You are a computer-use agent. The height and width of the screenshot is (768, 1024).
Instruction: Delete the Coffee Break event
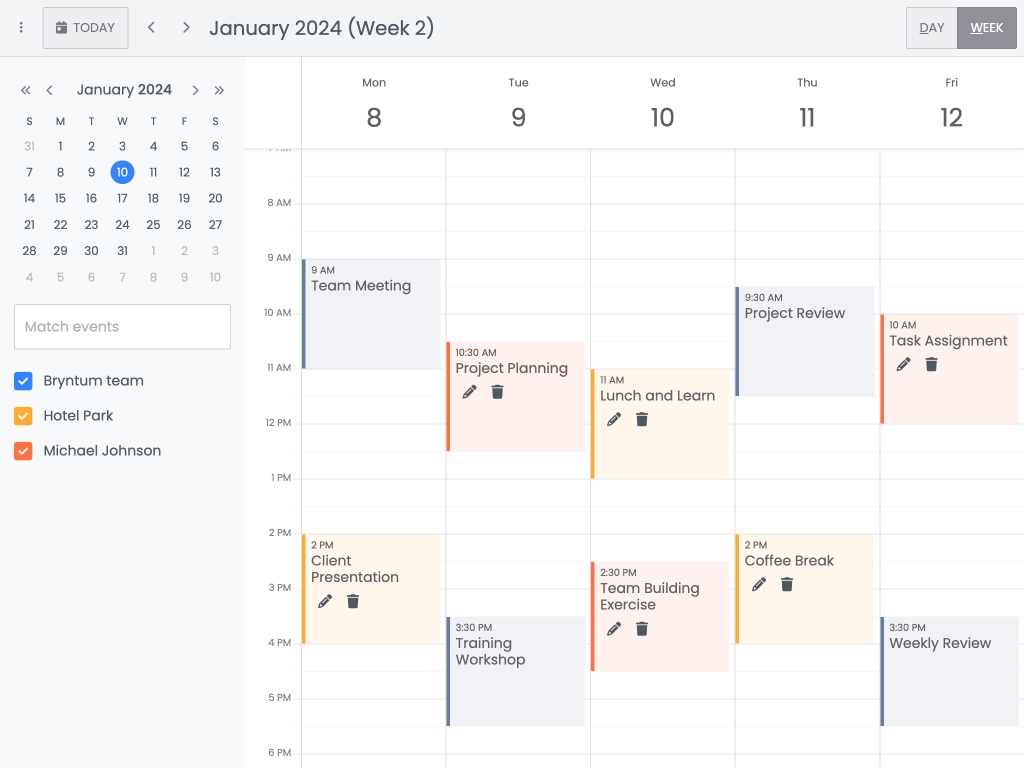pyautogui.click(x=787, y=584)
